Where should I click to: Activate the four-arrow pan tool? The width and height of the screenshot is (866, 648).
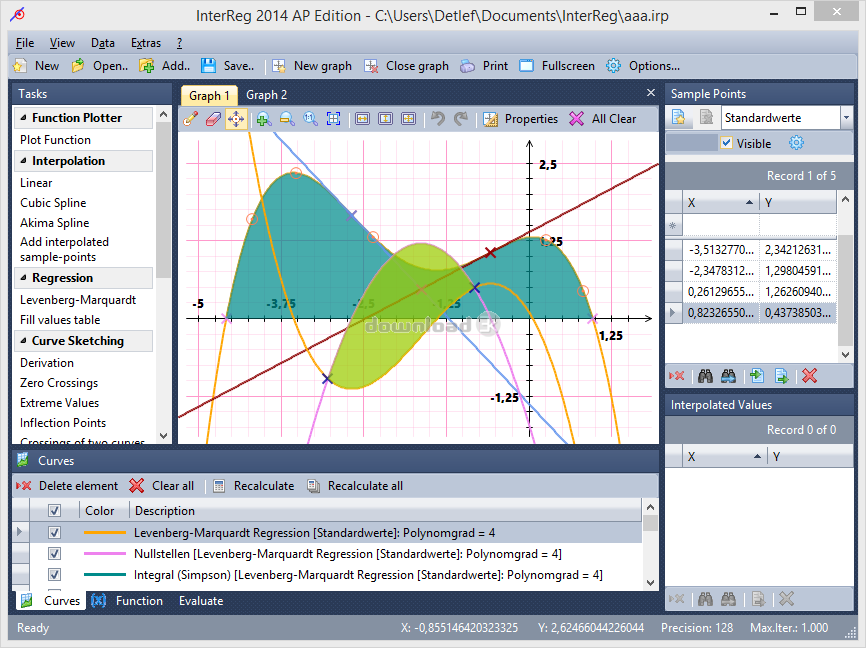click(x=236, y=119)
